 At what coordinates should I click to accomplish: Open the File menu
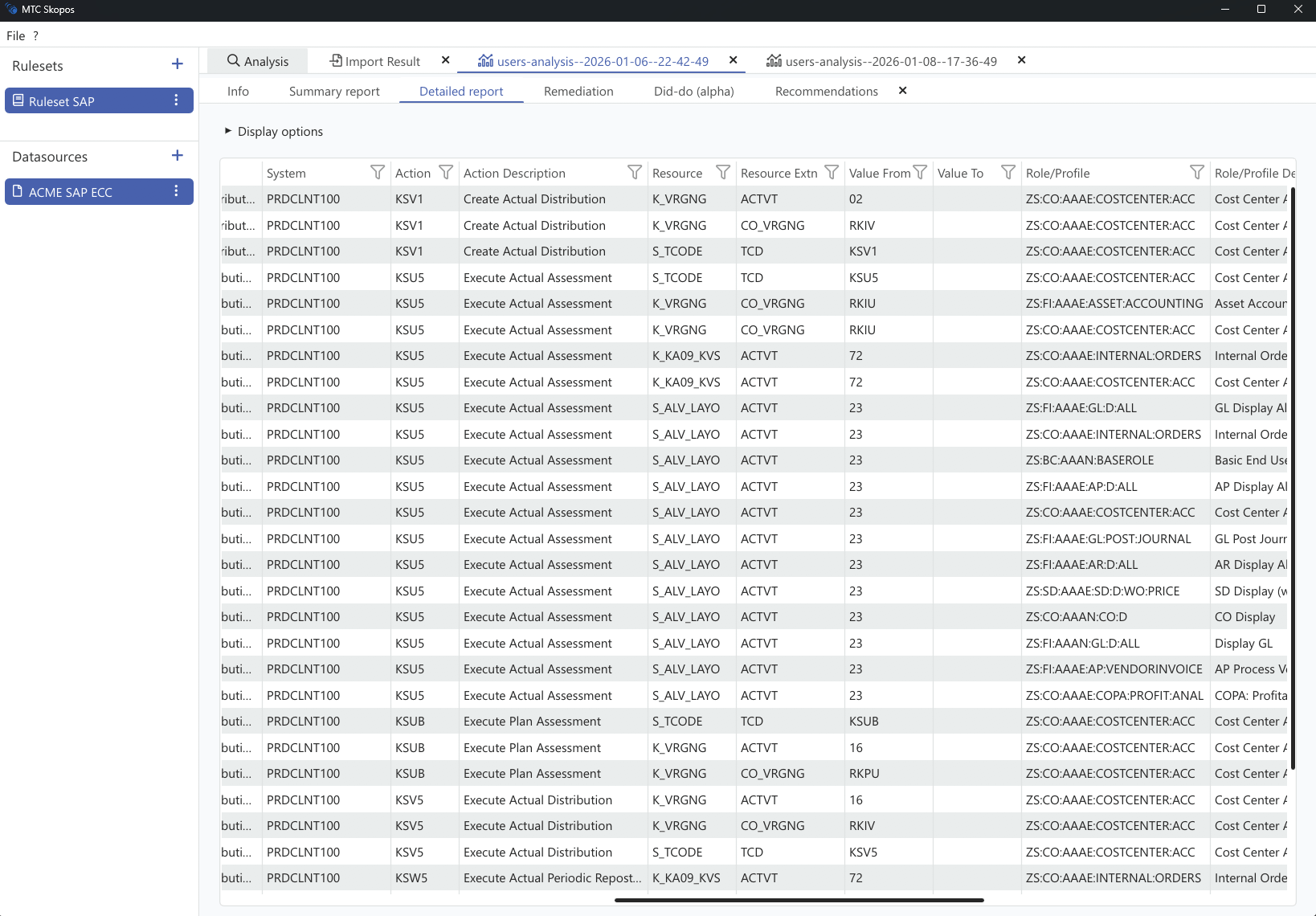[x=15, y=35]
